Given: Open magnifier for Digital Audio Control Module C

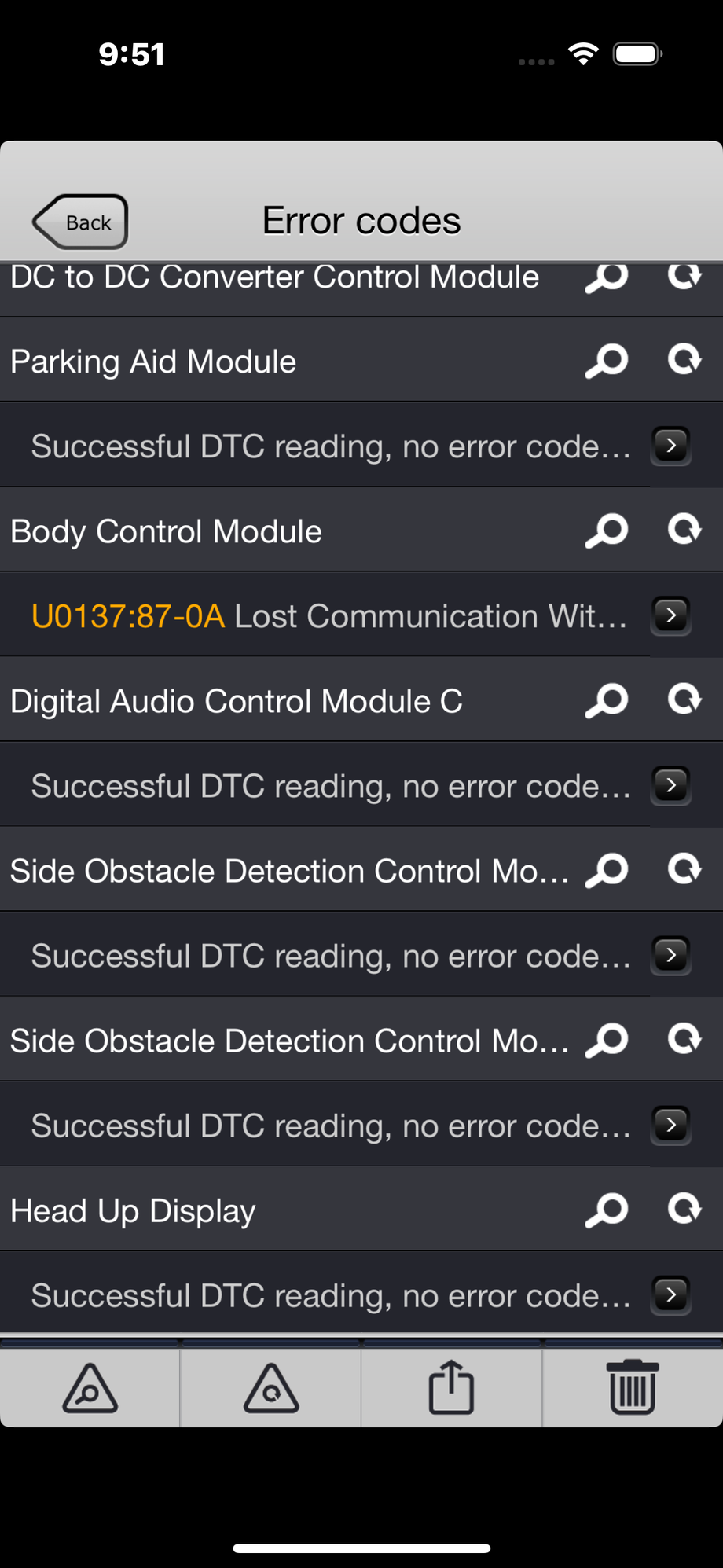Looking at the screenshot, I should pos(607,701).
